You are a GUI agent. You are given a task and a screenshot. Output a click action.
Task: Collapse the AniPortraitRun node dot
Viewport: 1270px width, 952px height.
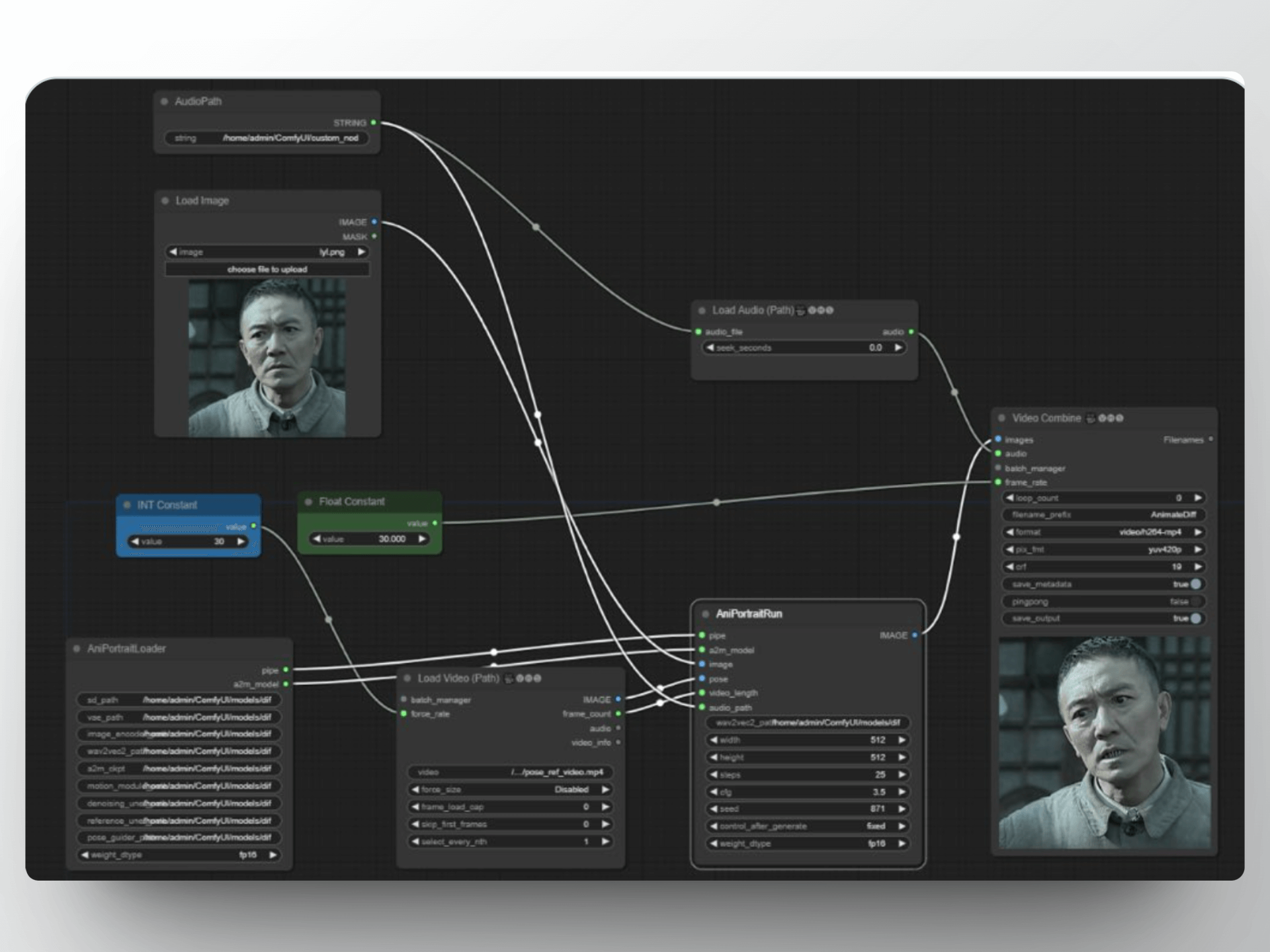point(706,614)
